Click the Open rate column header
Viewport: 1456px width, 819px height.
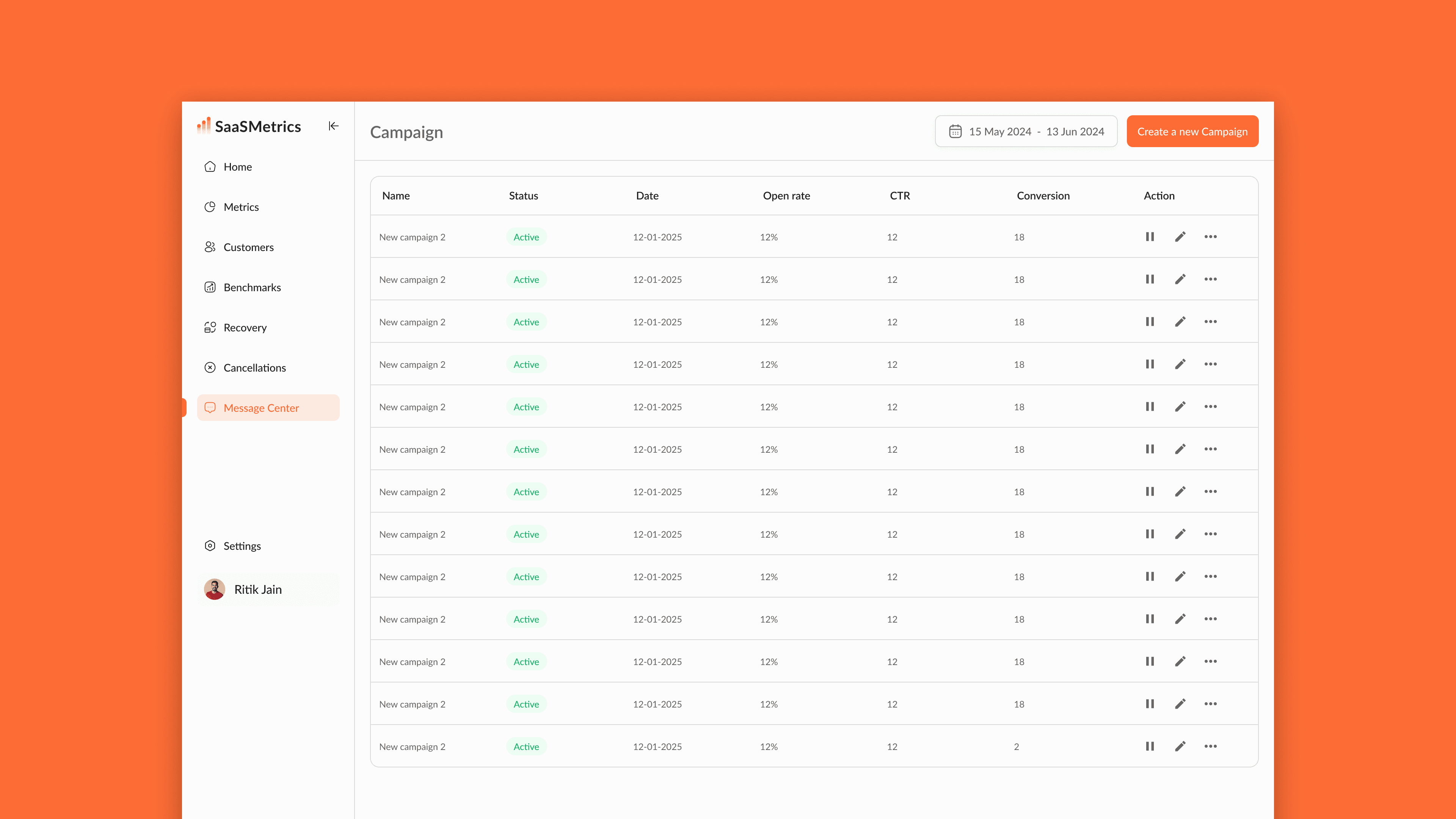pyautogui.click(x=786, y=196)
